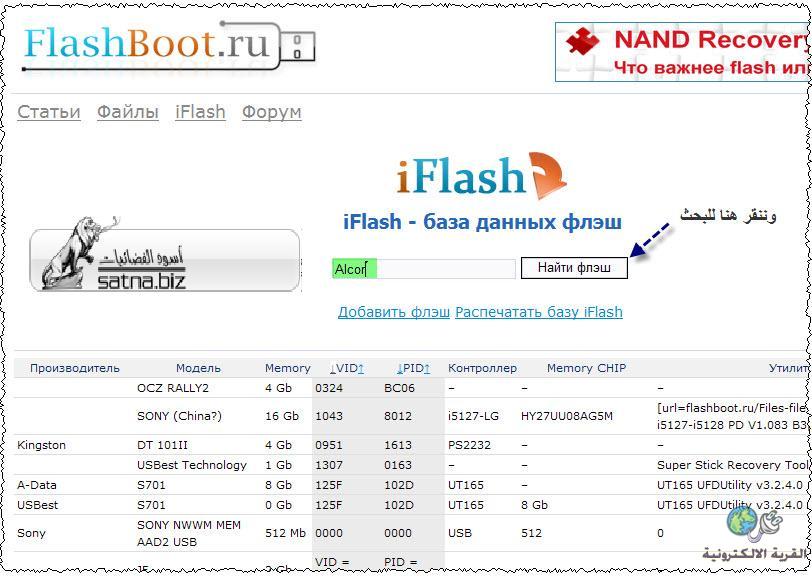Click VID value 0324
Viewport: 812px width, 576px height.
tap(329, 388)
